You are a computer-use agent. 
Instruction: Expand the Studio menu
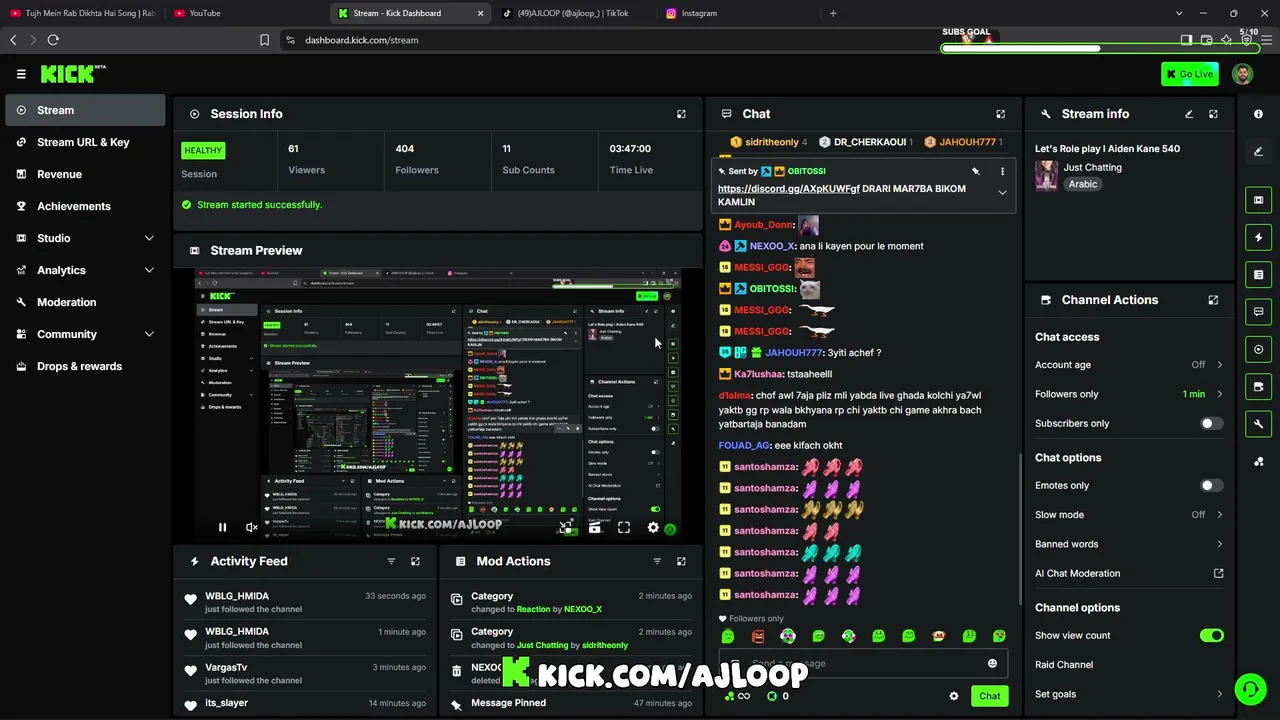[85, 238]
